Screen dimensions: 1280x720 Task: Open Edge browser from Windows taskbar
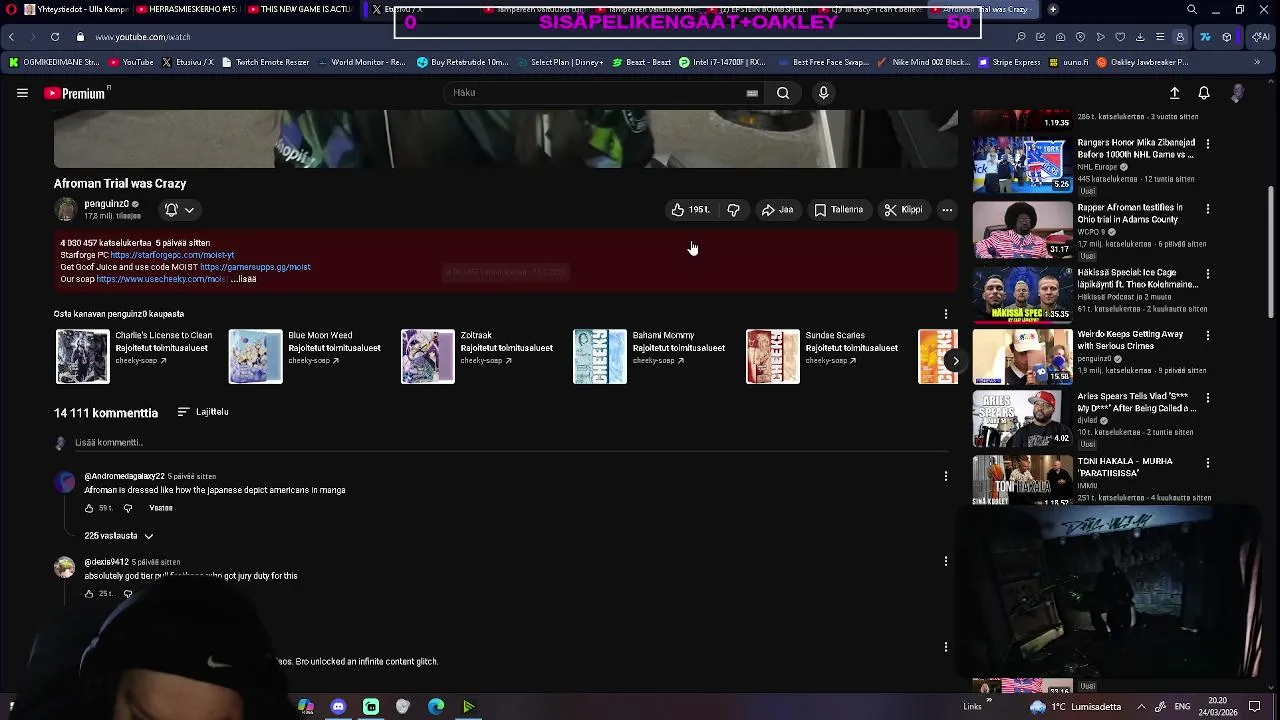(x=436, y=707)
